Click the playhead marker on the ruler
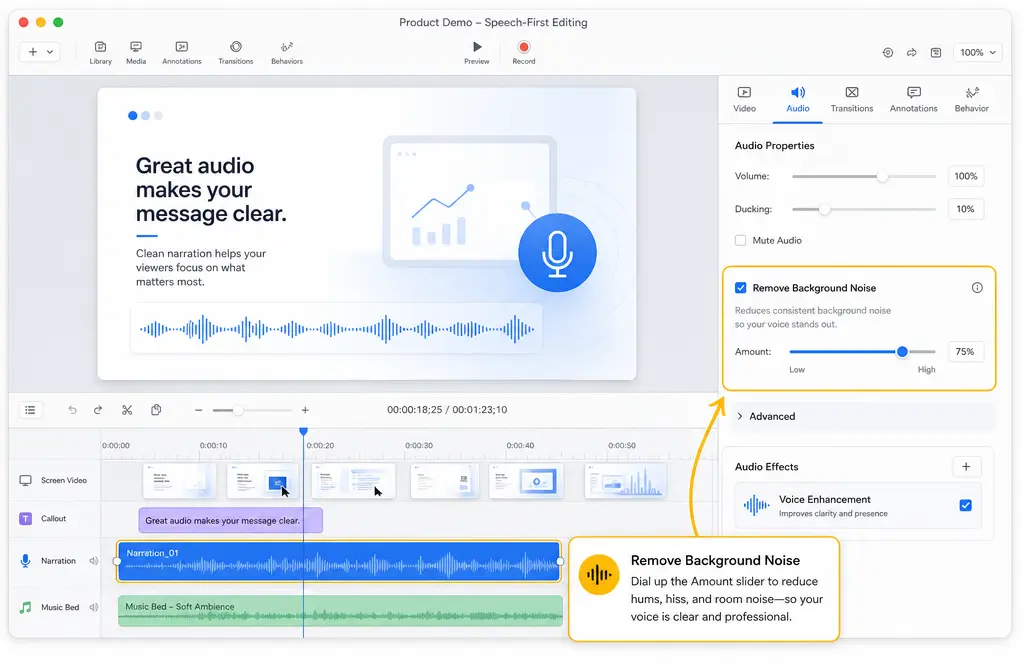Image resolution: width=1024 pixels, height=672 pixels. (x=303, y=432)
